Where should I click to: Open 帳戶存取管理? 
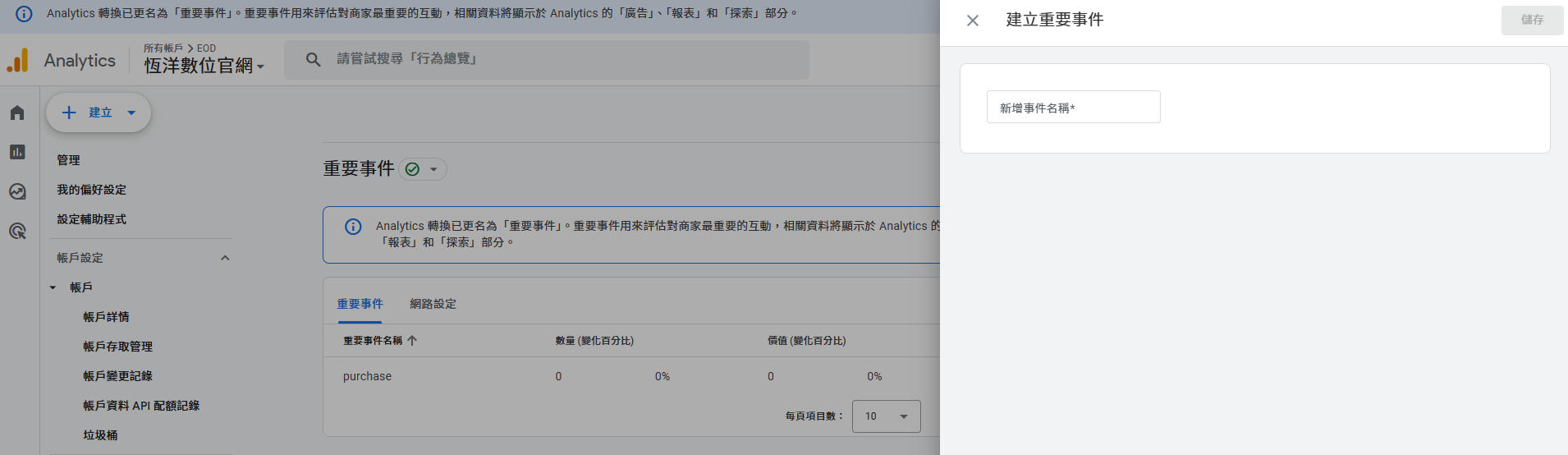[x=117, y=347]
